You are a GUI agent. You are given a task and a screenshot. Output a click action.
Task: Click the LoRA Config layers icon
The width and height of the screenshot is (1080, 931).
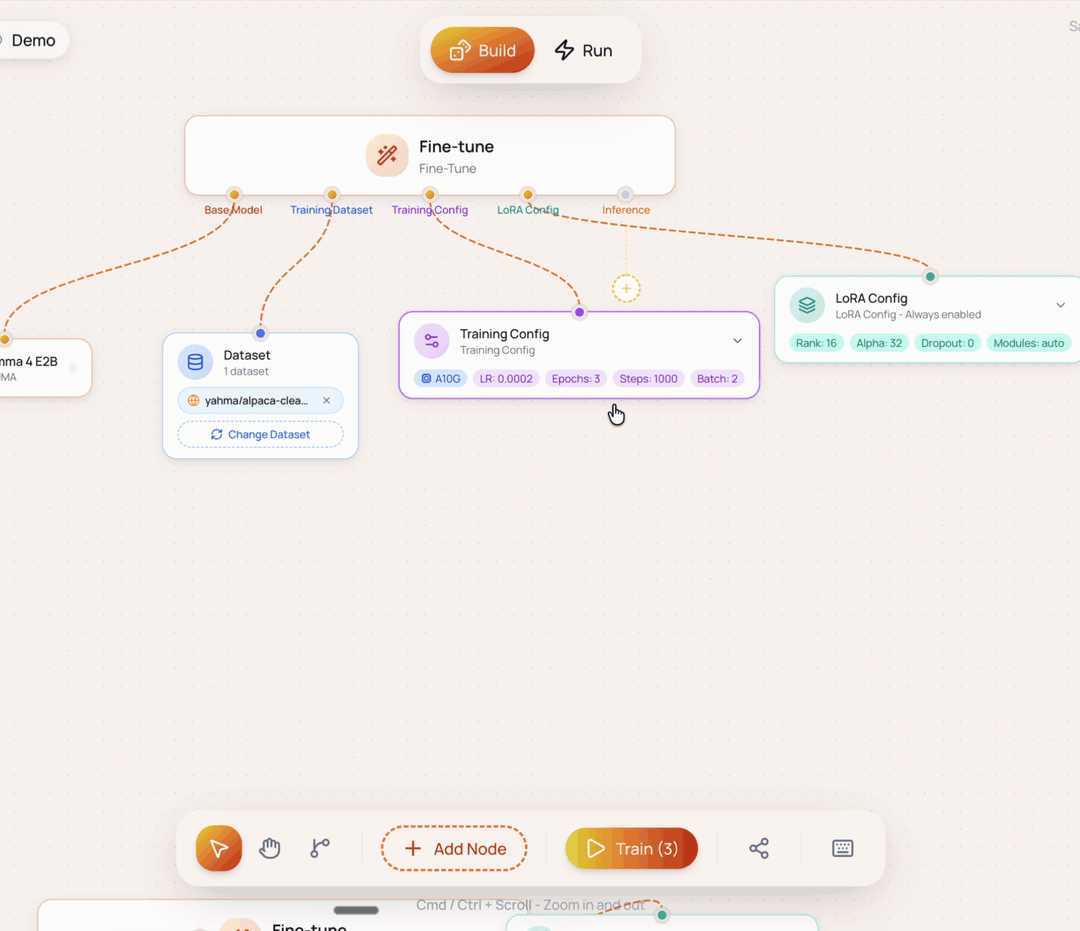807,305
